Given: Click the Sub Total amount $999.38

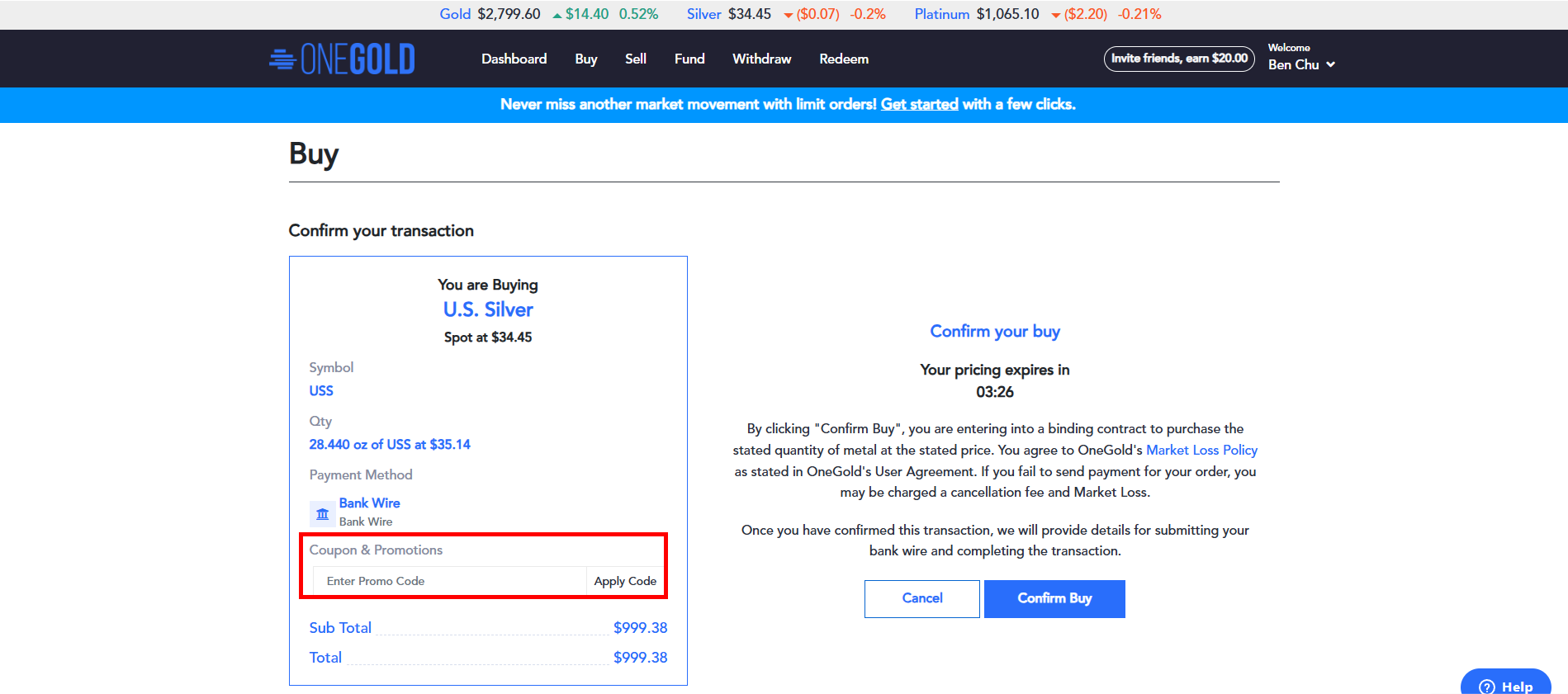Looking at the screenshot, I should click(640, 628).
